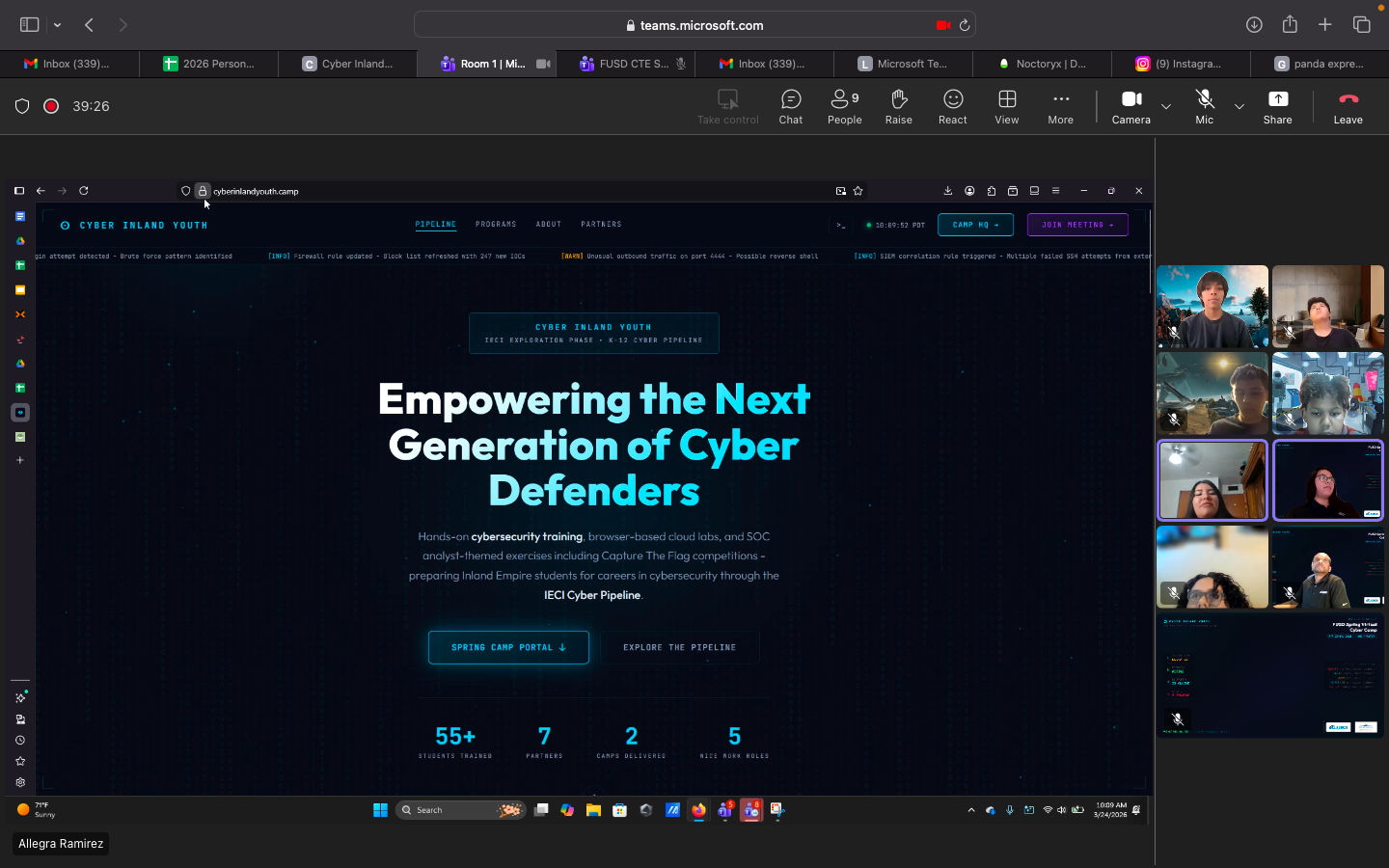The width and height of the screenshot is (1389, 868).
Task: Share your screen content
Action: [1277, 106]
